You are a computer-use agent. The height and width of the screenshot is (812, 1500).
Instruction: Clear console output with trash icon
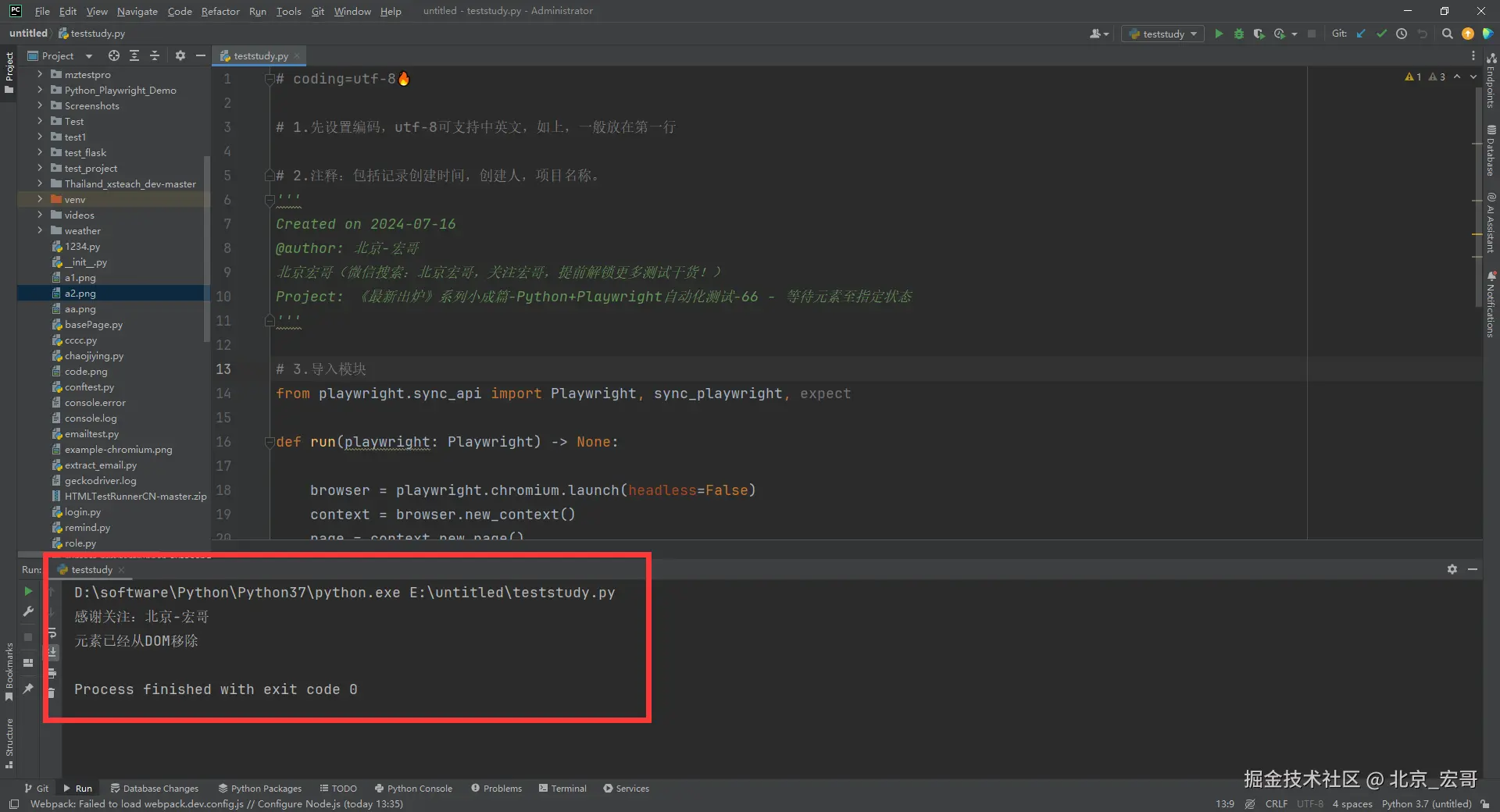click(52, 693)
